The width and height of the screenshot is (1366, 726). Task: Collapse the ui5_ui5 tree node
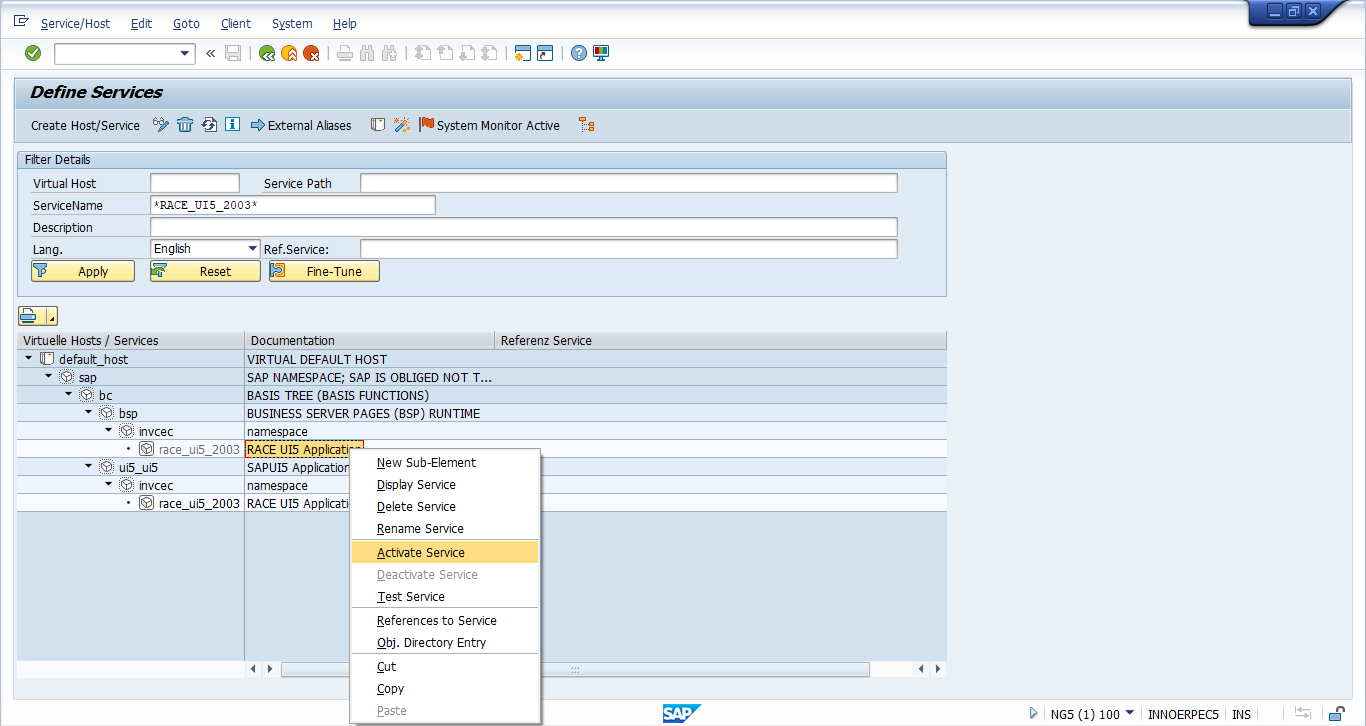coord(89,466)
